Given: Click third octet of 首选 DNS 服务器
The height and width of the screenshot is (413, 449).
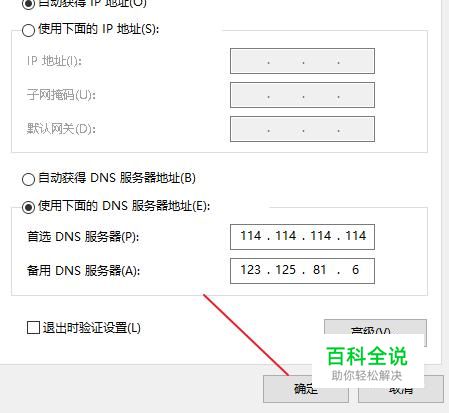Looking at the screenshot, I should tap(321, 236).
